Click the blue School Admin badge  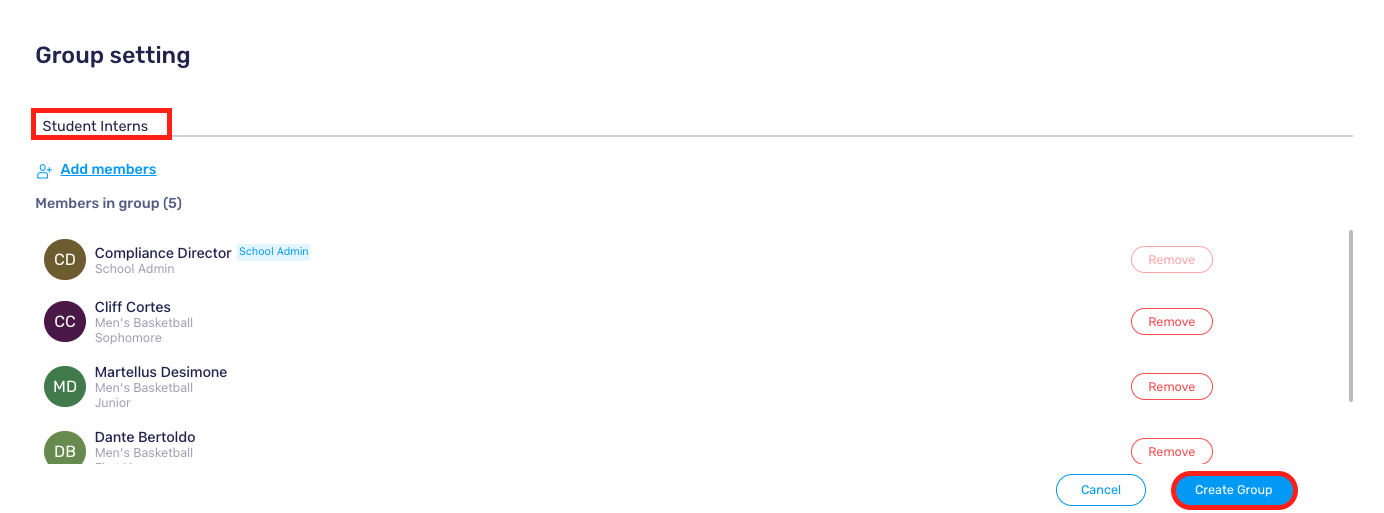273,252
